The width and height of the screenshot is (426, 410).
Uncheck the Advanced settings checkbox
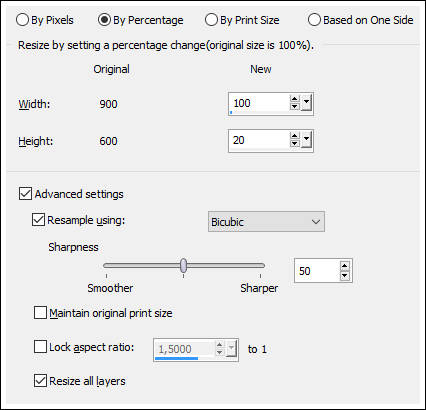(x=25, y=194)
